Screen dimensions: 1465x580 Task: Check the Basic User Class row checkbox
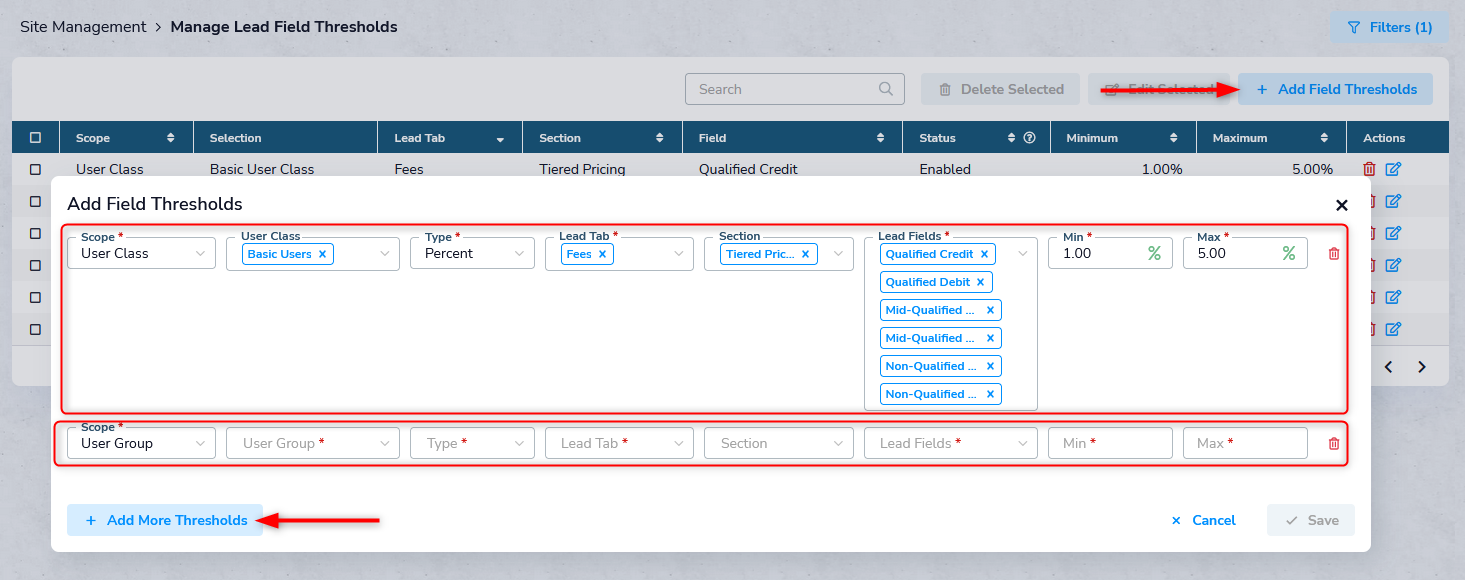36,169
